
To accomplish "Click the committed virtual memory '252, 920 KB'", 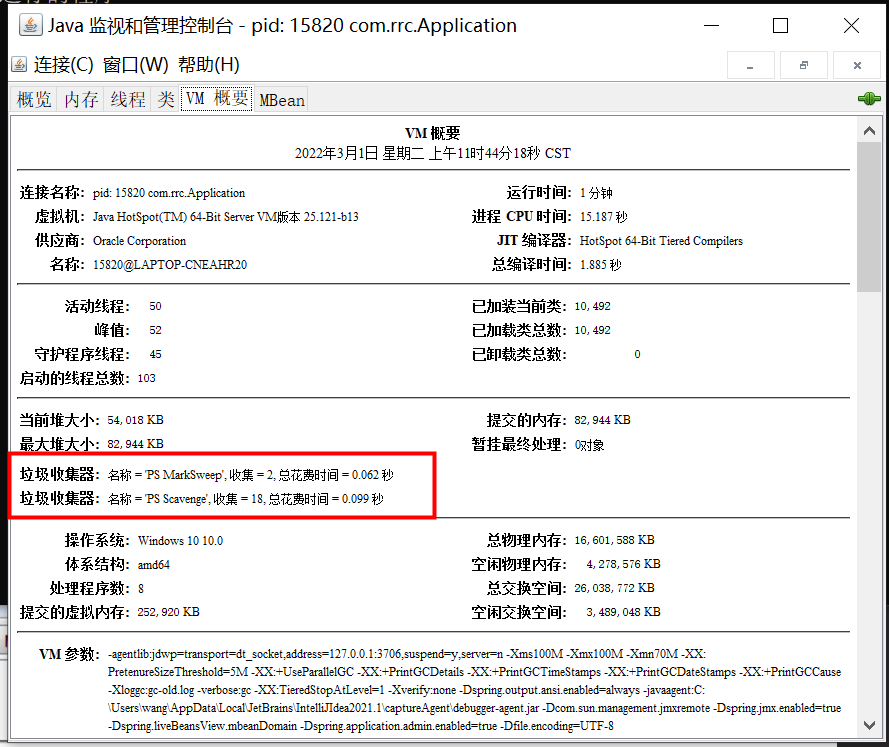I will pyautogui.click(x=168, y=612).
